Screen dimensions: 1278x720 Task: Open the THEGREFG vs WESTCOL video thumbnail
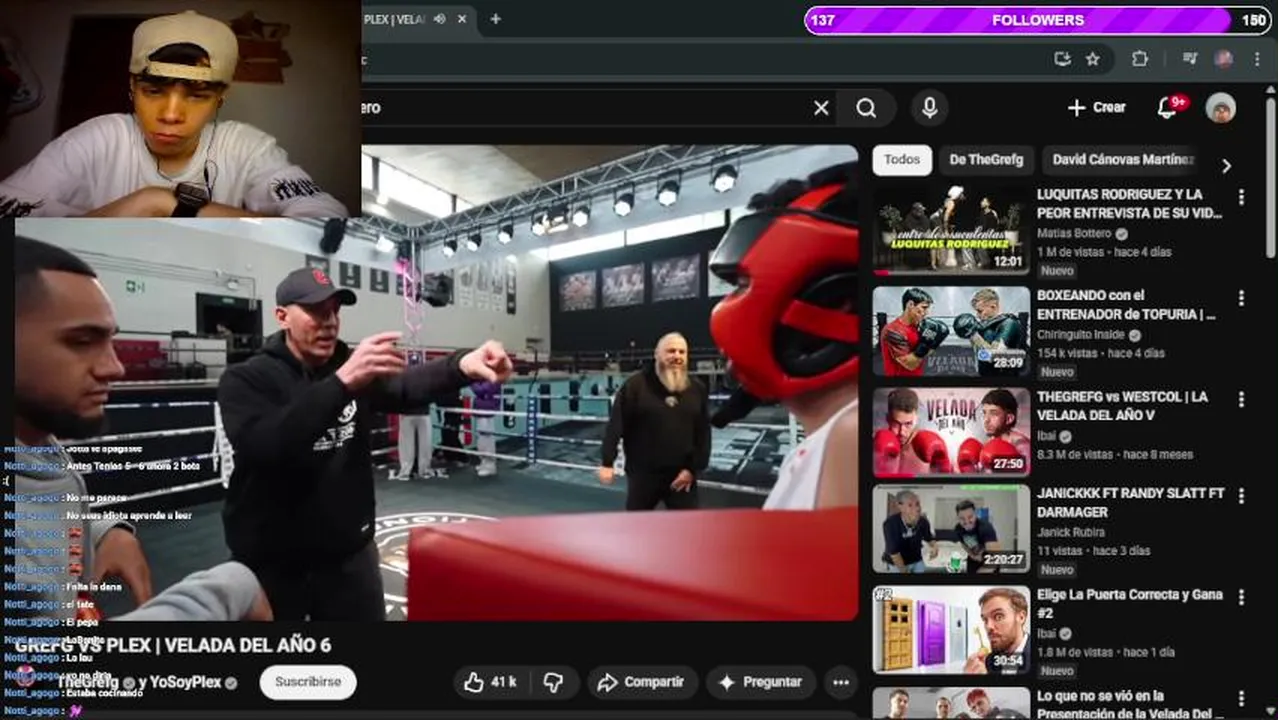tap(951, 431)
